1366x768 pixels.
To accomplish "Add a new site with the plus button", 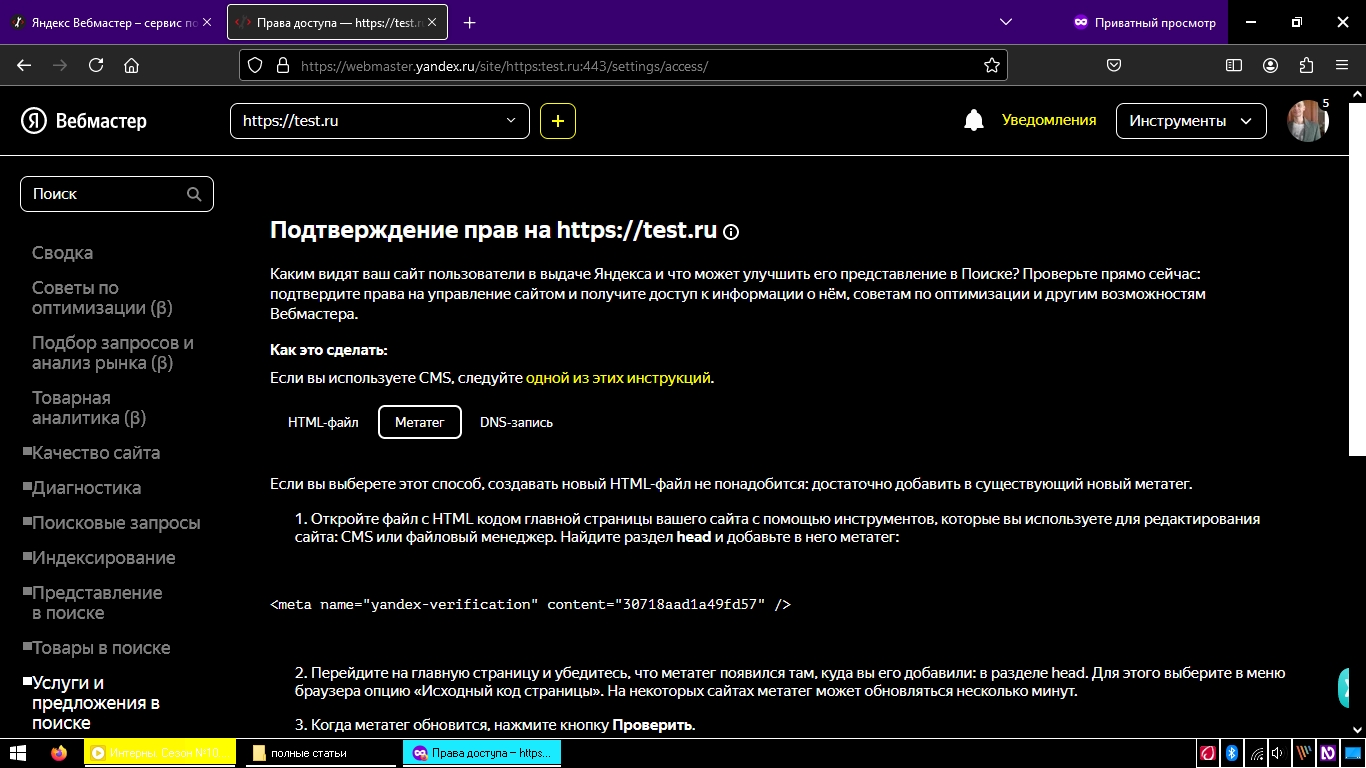I will tap(558, 121).
